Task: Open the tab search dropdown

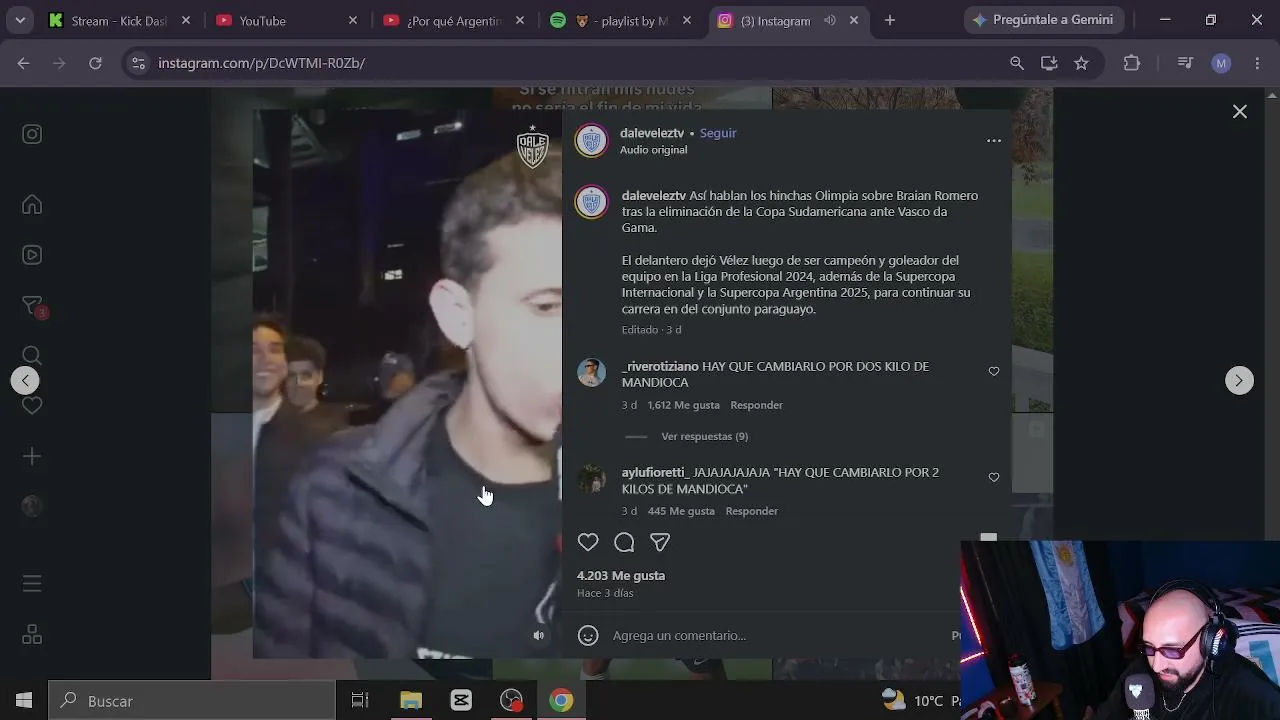Action: (x=20, y=20)
